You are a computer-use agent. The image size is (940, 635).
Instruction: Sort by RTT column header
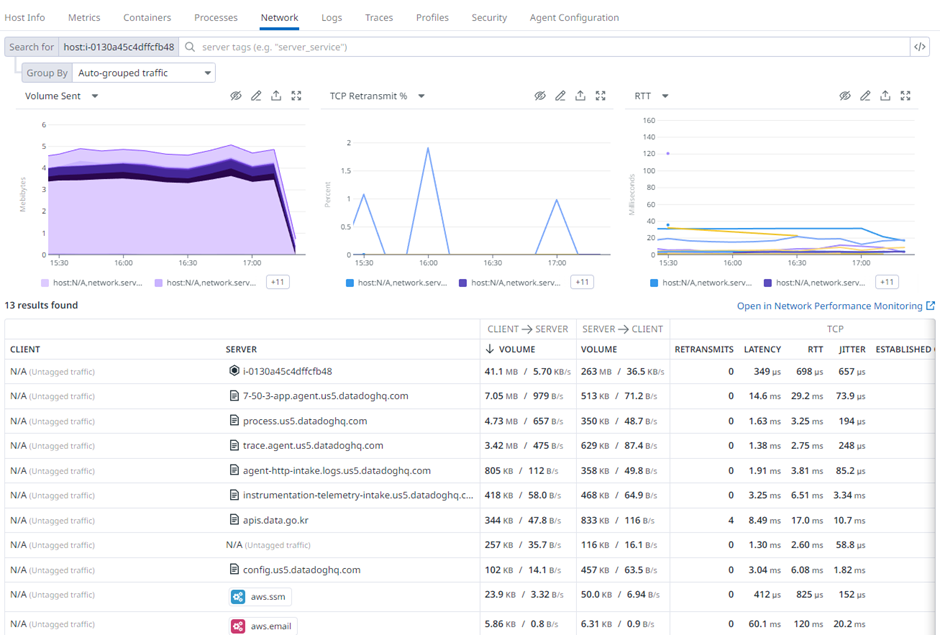pyautogui.click(x=815, y=350)
